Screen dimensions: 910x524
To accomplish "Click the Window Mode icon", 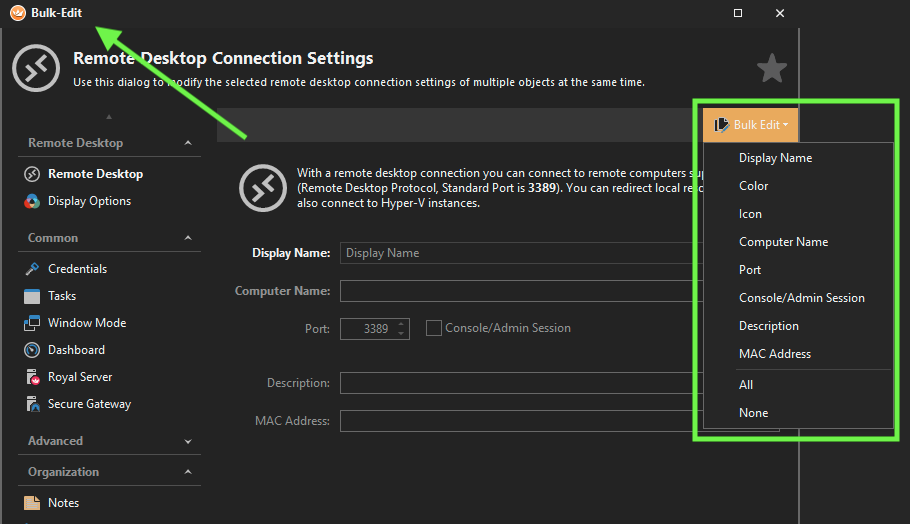I will point(31,323).
